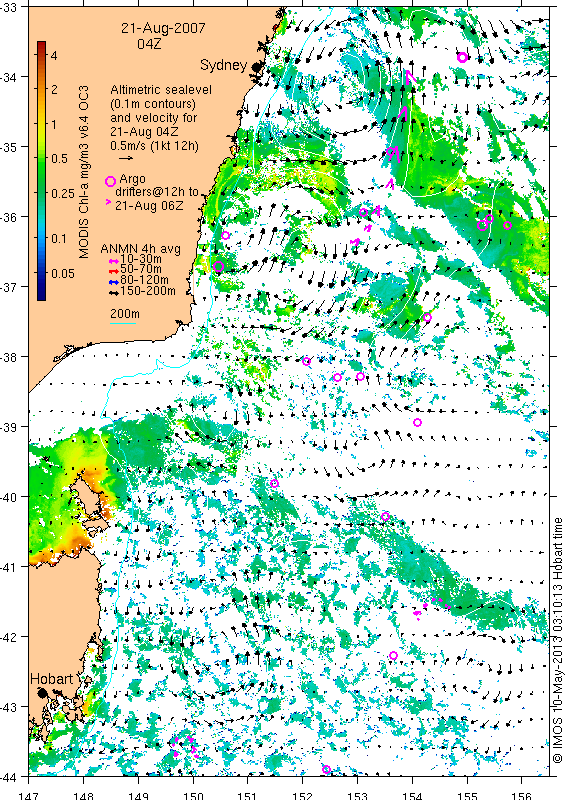Screen dimensions: 570x800
Task: Click bold Argo float circle near 33.7°S 155°E
Action: 462,57
